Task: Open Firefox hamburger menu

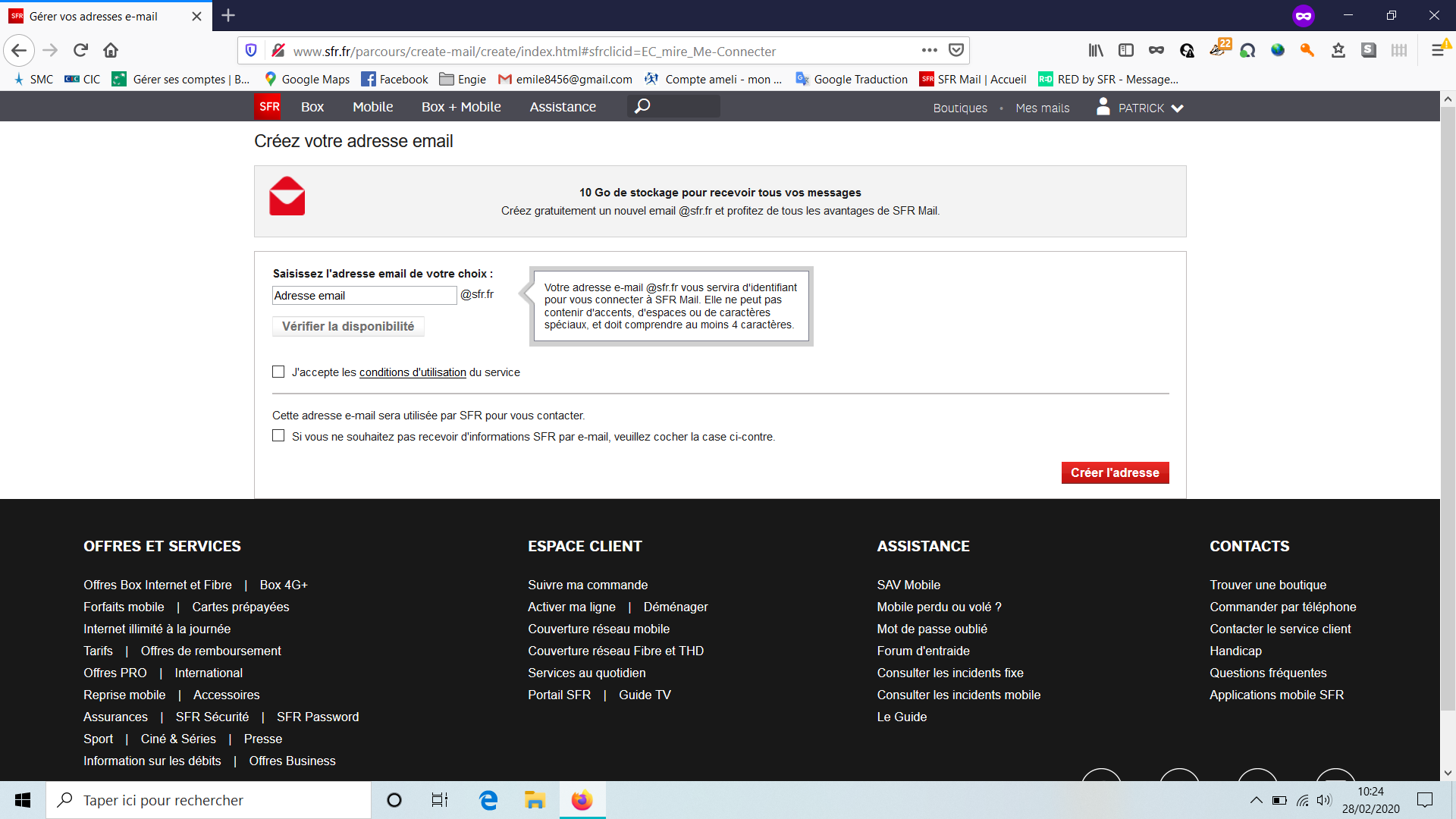Action: pos(1437,51)
